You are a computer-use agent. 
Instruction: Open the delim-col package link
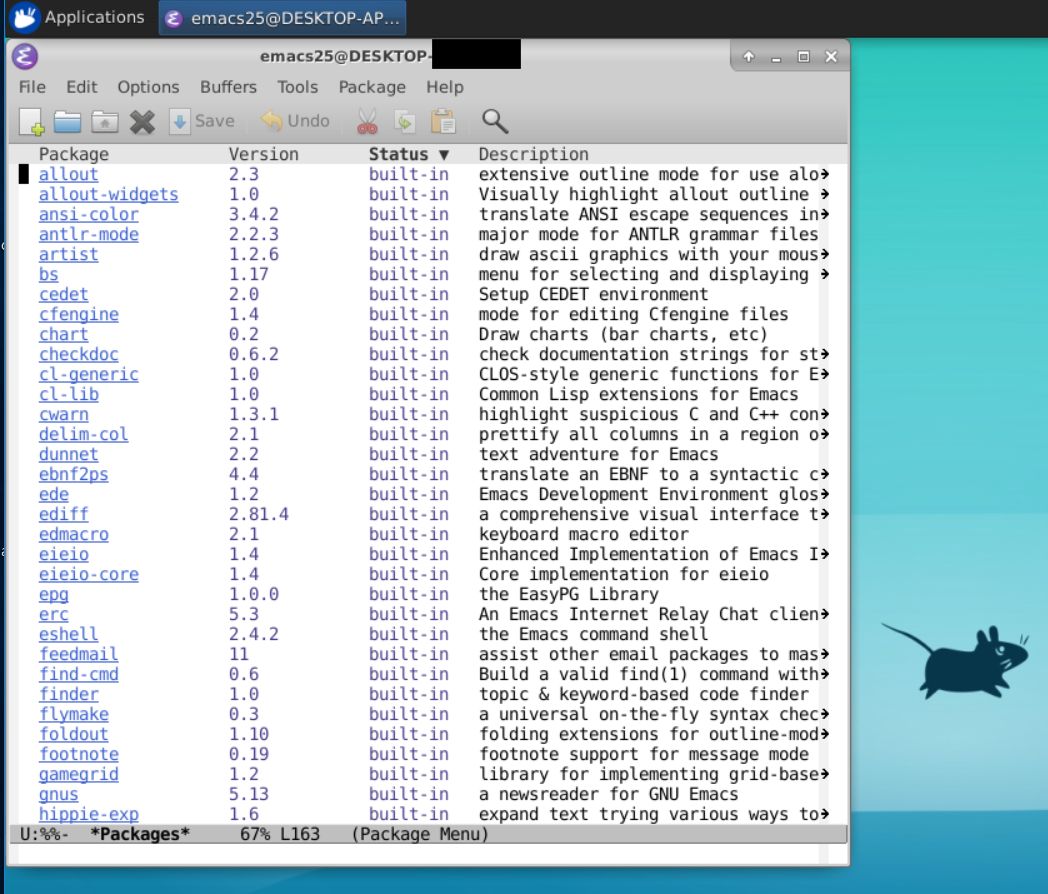point(84,434)
